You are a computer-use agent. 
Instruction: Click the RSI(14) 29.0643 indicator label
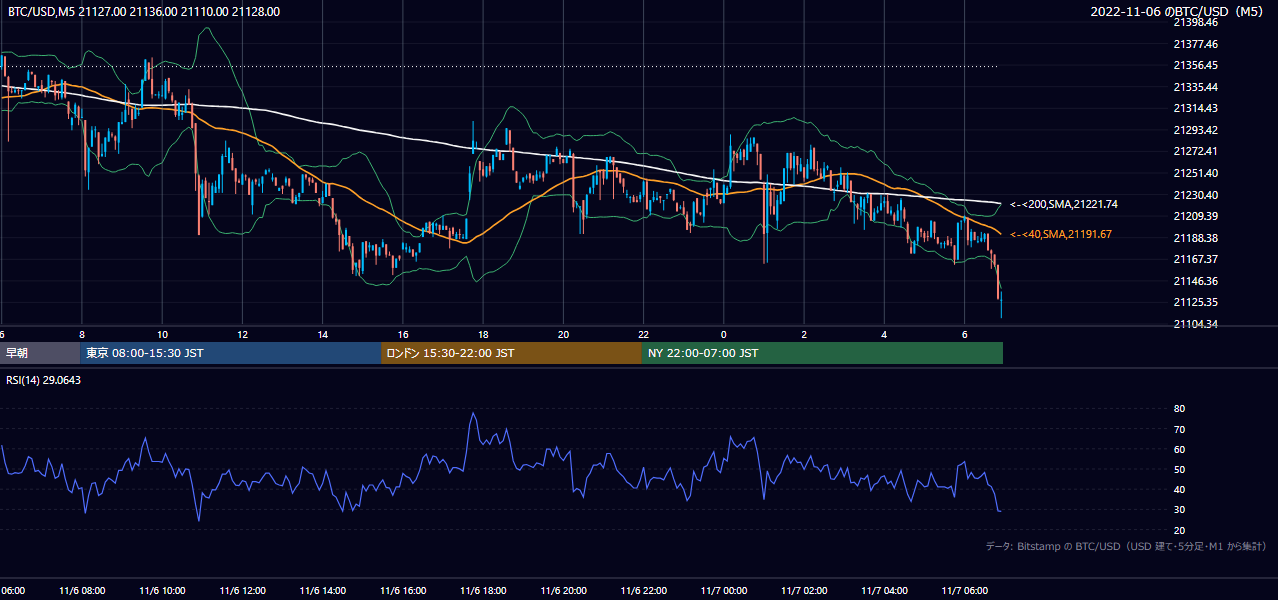pyautogui.click(x=43, y=380)
